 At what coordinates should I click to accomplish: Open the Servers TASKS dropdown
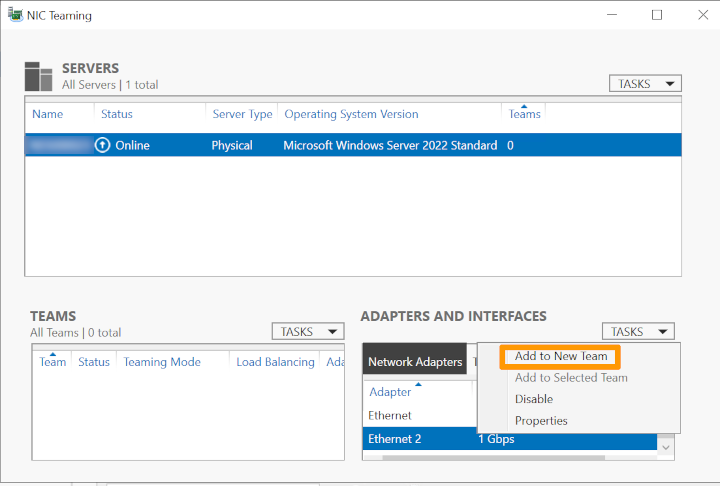click(x=645, y=84)
